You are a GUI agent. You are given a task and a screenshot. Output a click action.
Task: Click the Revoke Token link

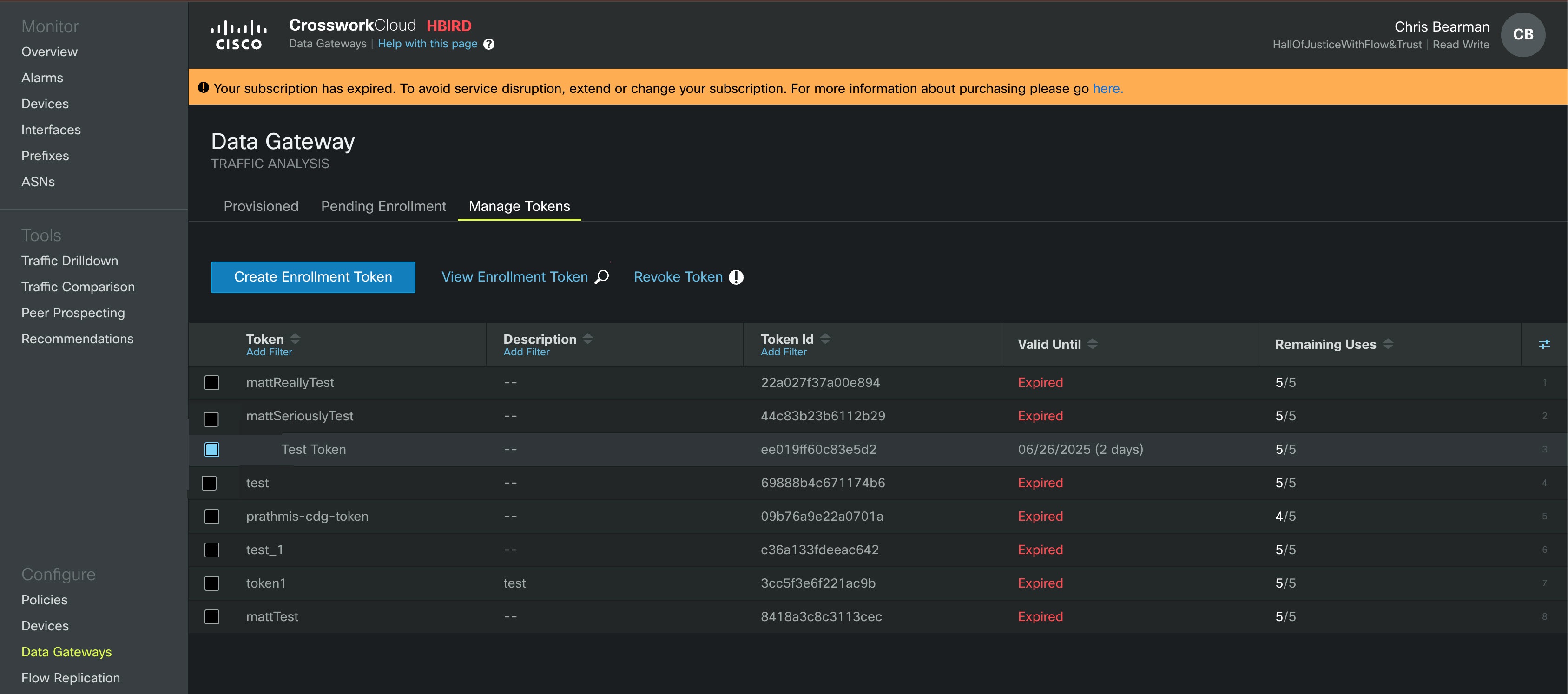[678, 277]
